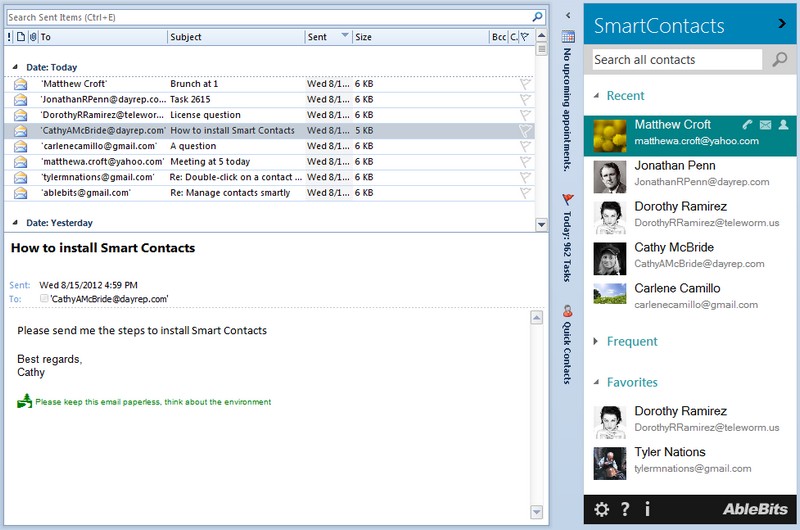Collapse the Favorites section
Image resolution: width=800 pixels, height=530 pixels.
tap(596, 382)
